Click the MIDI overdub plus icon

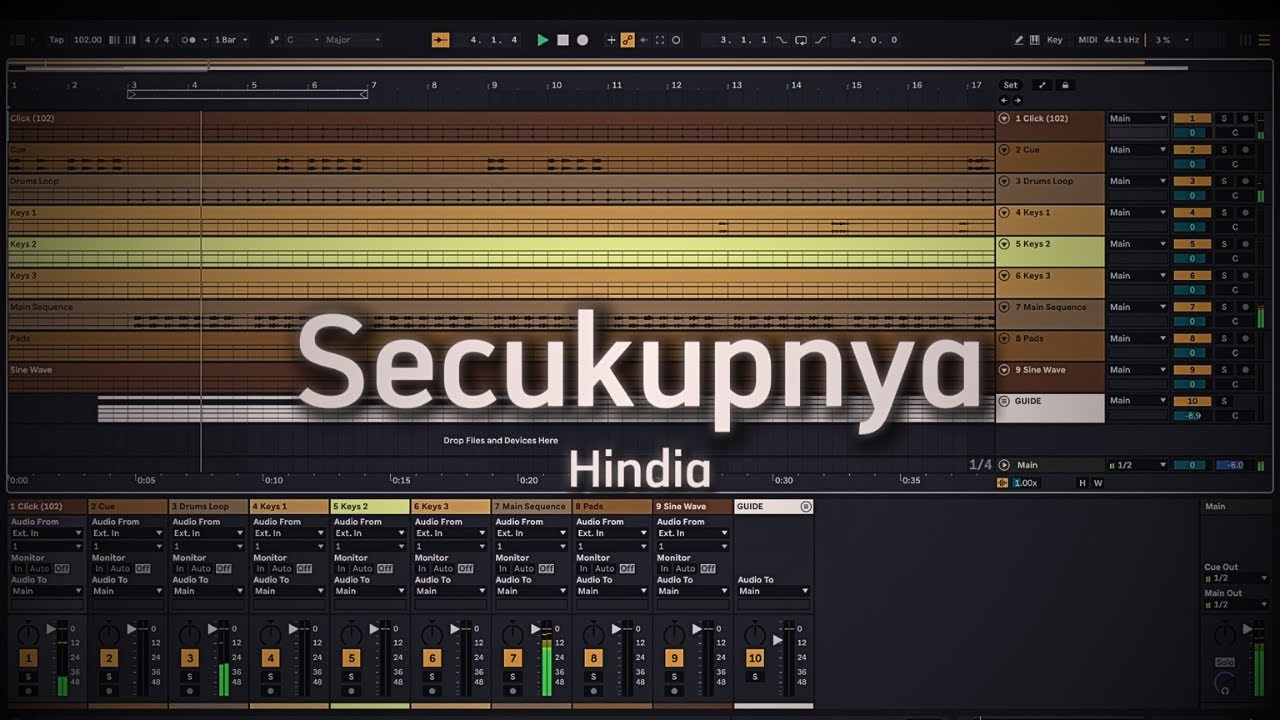coord(612,40)
